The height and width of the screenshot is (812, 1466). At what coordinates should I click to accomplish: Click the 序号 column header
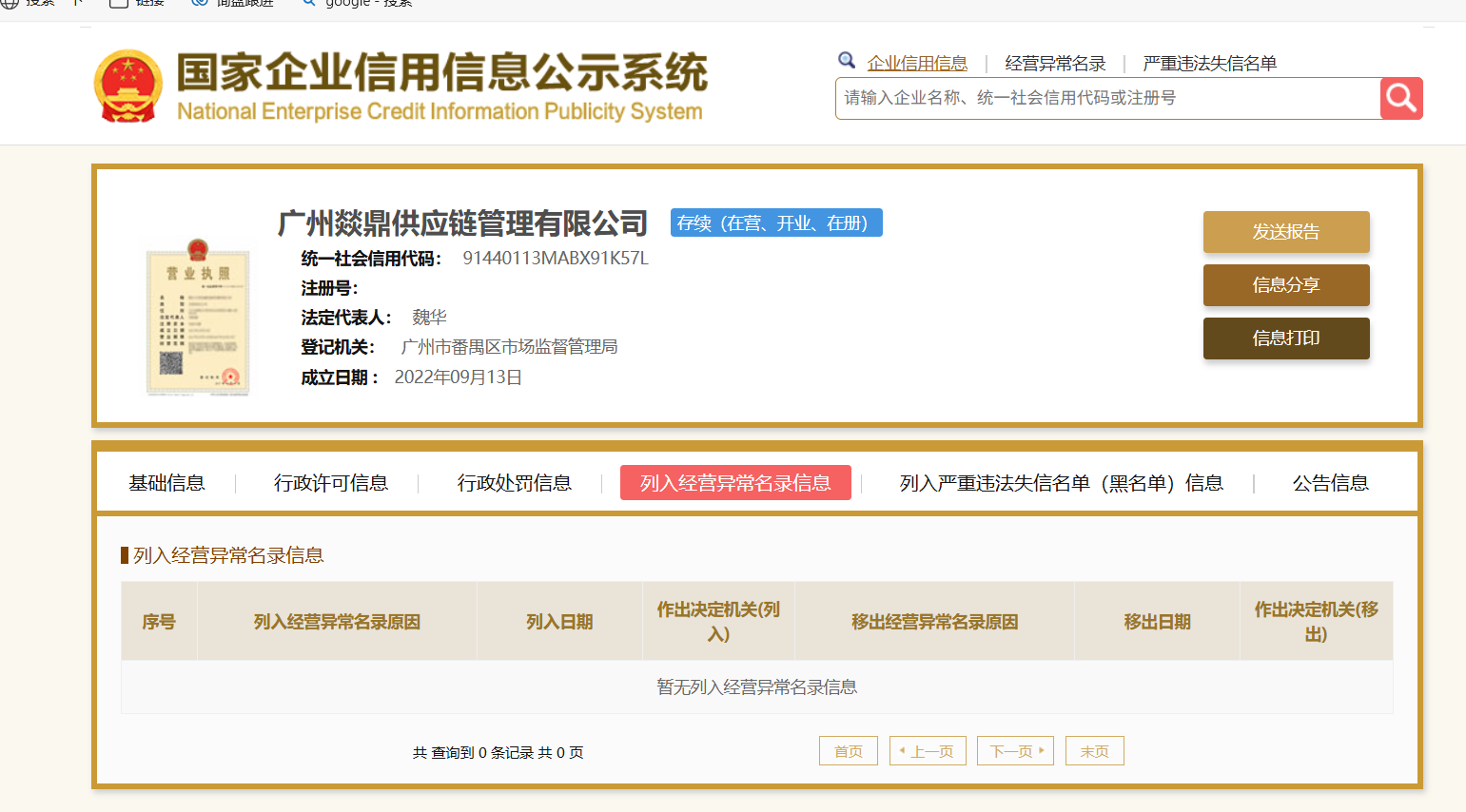pos(159,622)
